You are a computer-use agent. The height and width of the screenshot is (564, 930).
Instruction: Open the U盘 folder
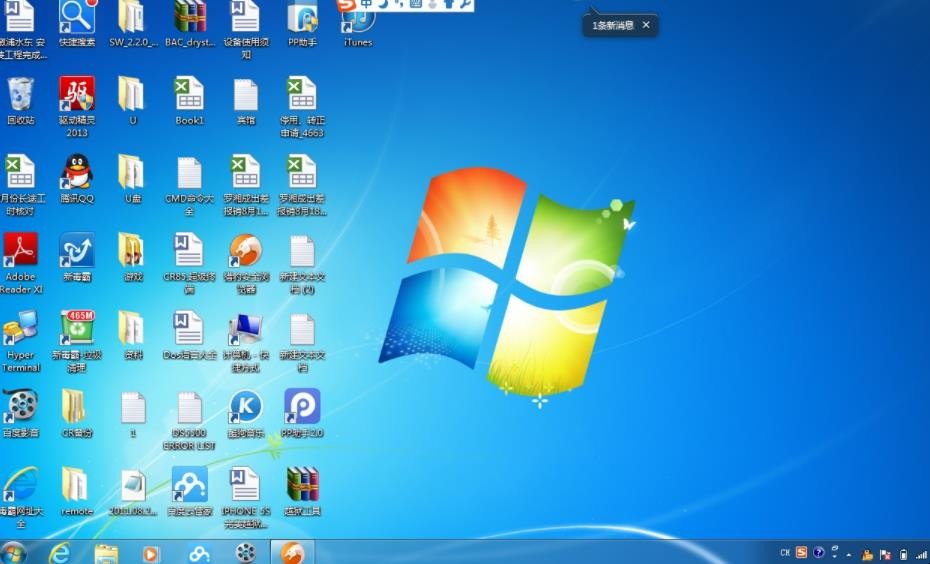(x=132, y=179)
